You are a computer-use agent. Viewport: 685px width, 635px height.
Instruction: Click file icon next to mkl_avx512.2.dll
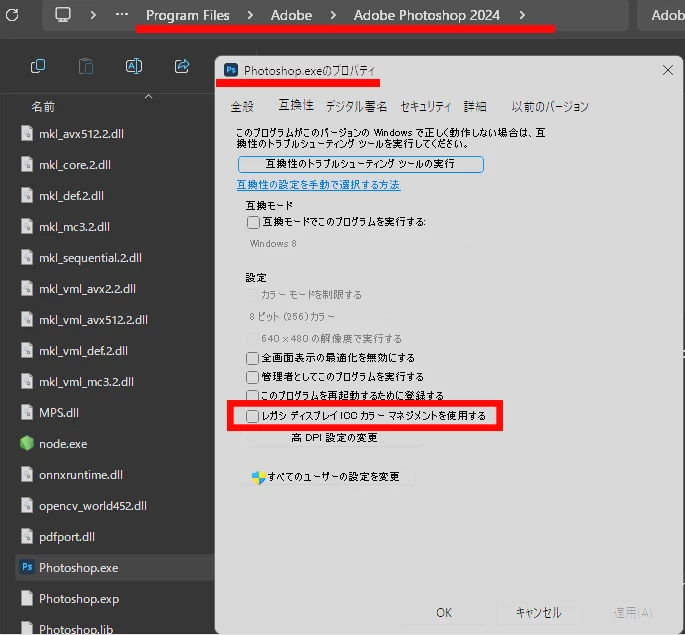click(27, 133)
